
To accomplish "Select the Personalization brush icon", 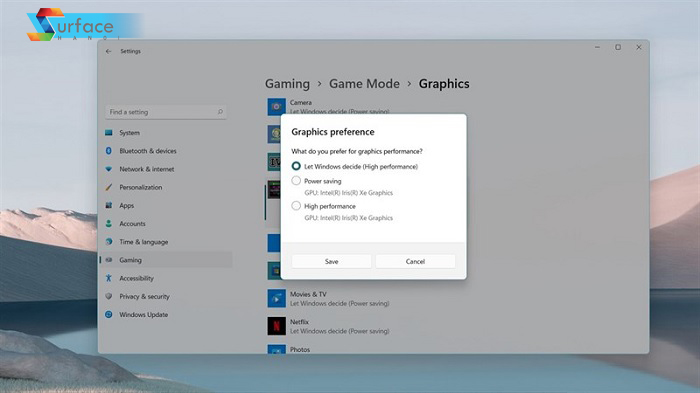I will (108, 187).
